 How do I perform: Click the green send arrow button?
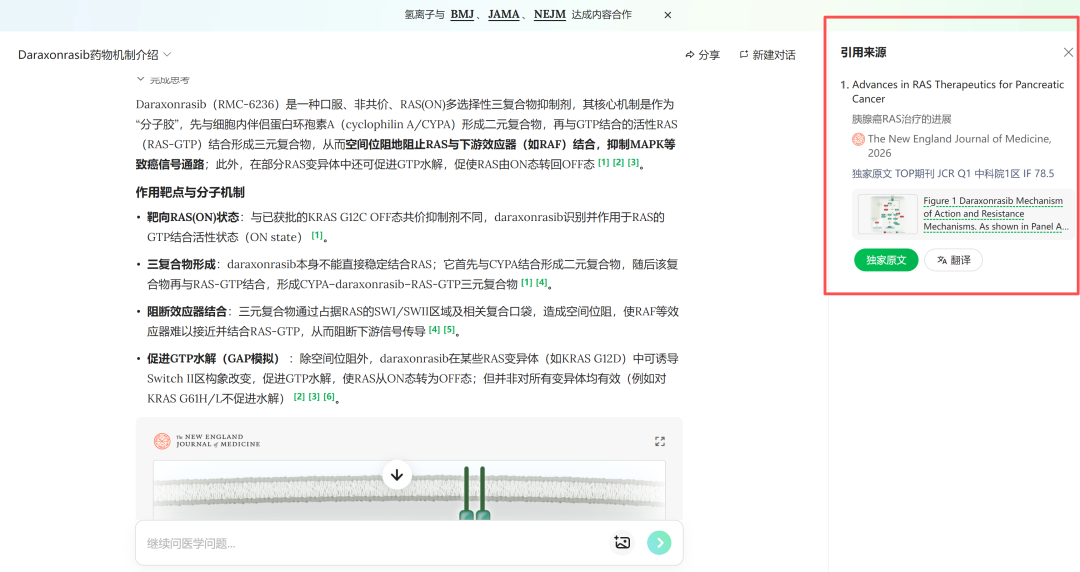pos(659,543)
